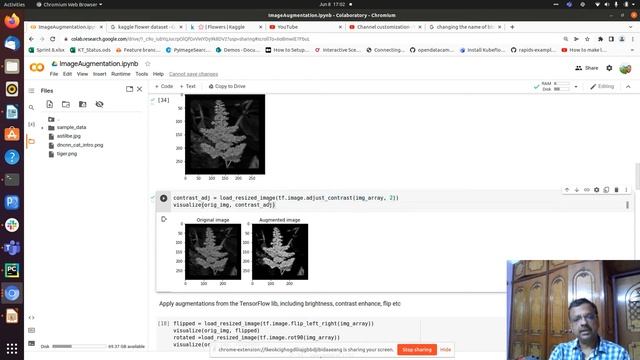This screenshot has height=360, width=640.
Task: Mount Google Drive icon
Action: click(82, 104)
